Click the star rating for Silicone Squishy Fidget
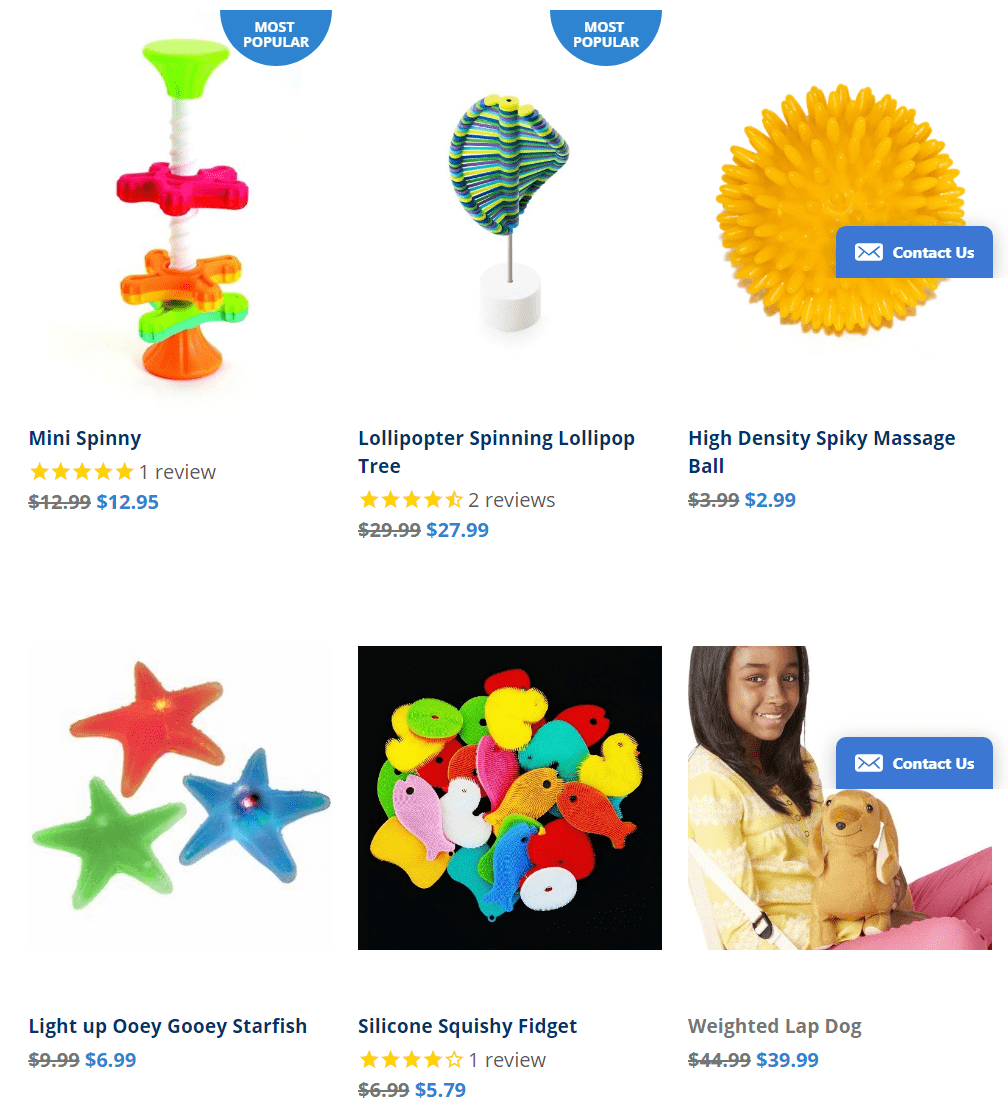 411,1060
